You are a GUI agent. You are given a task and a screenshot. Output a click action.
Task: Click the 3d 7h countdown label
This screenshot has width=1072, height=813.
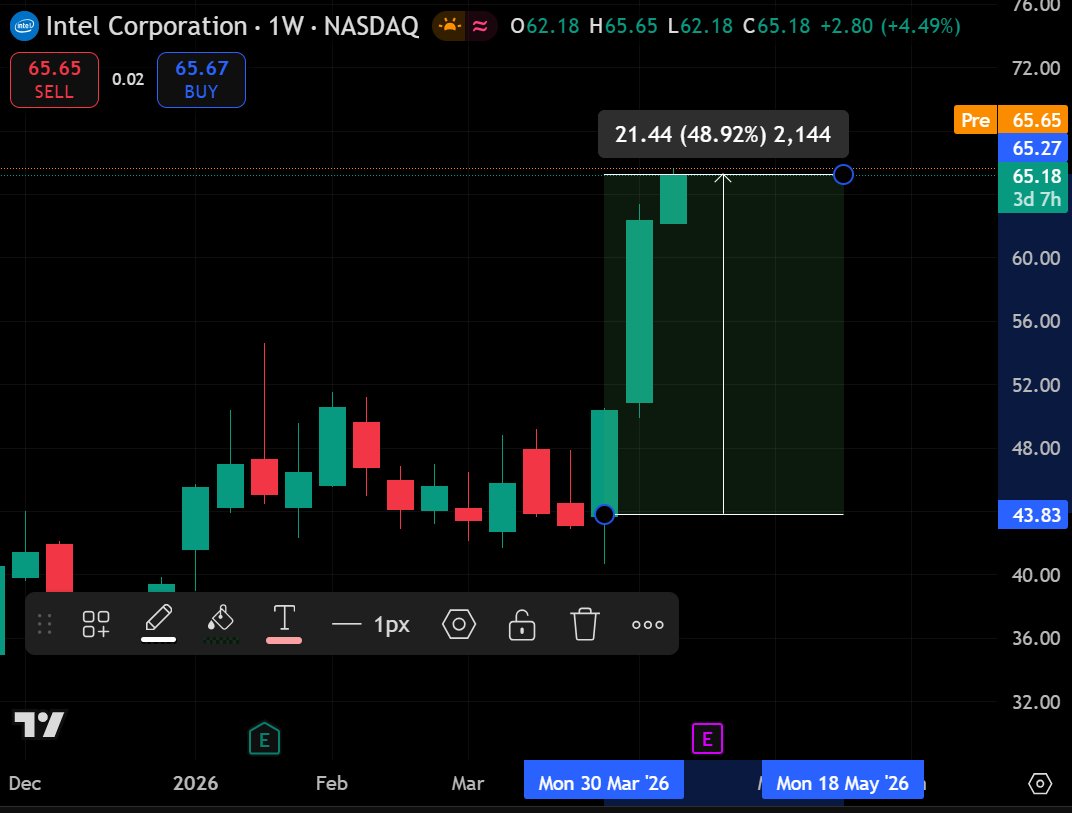[x=1036, y=200]
